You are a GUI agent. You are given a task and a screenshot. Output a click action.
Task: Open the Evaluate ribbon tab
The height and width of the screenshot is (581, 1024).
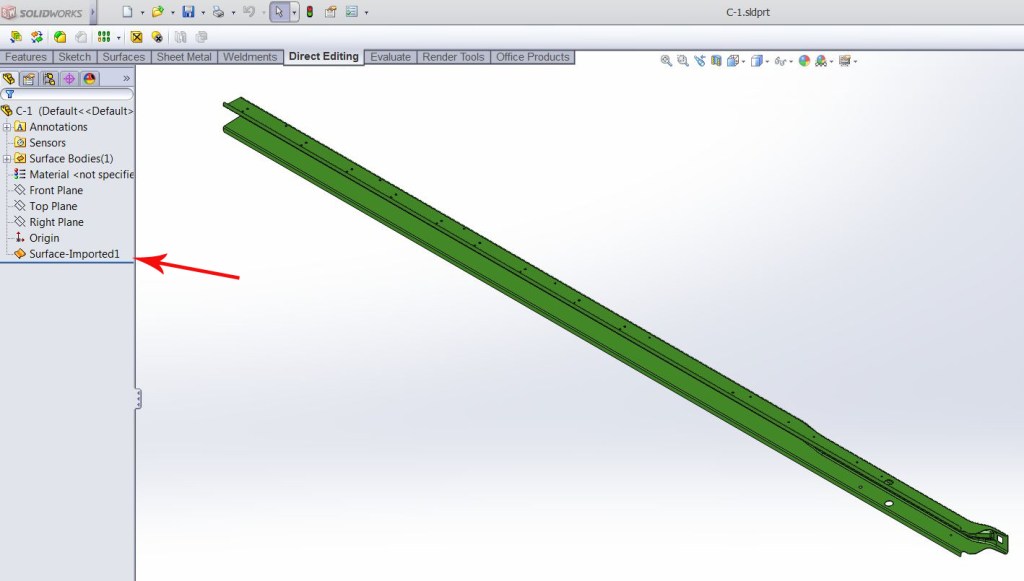[x=390, y=57]
